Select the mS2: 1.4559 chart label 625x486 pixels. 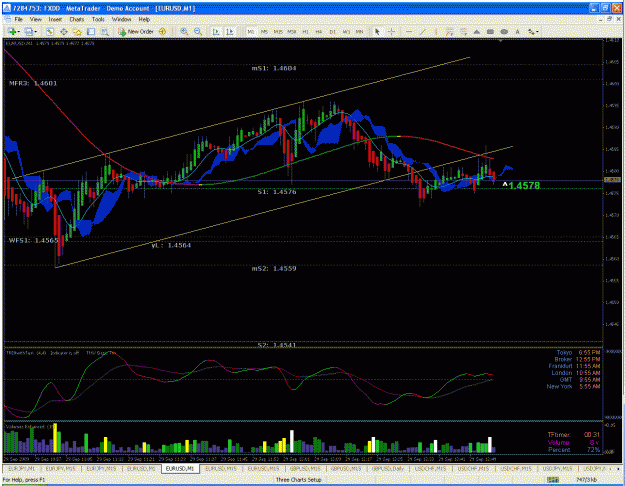274,268
